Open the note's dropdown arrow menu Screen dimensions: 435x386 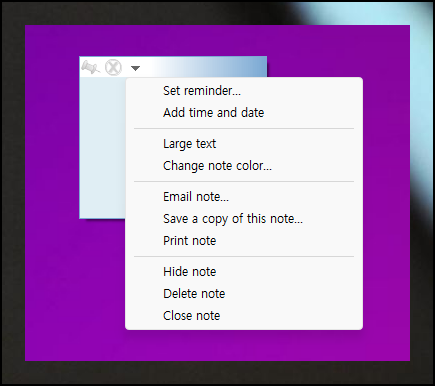(x=135, y=68)
